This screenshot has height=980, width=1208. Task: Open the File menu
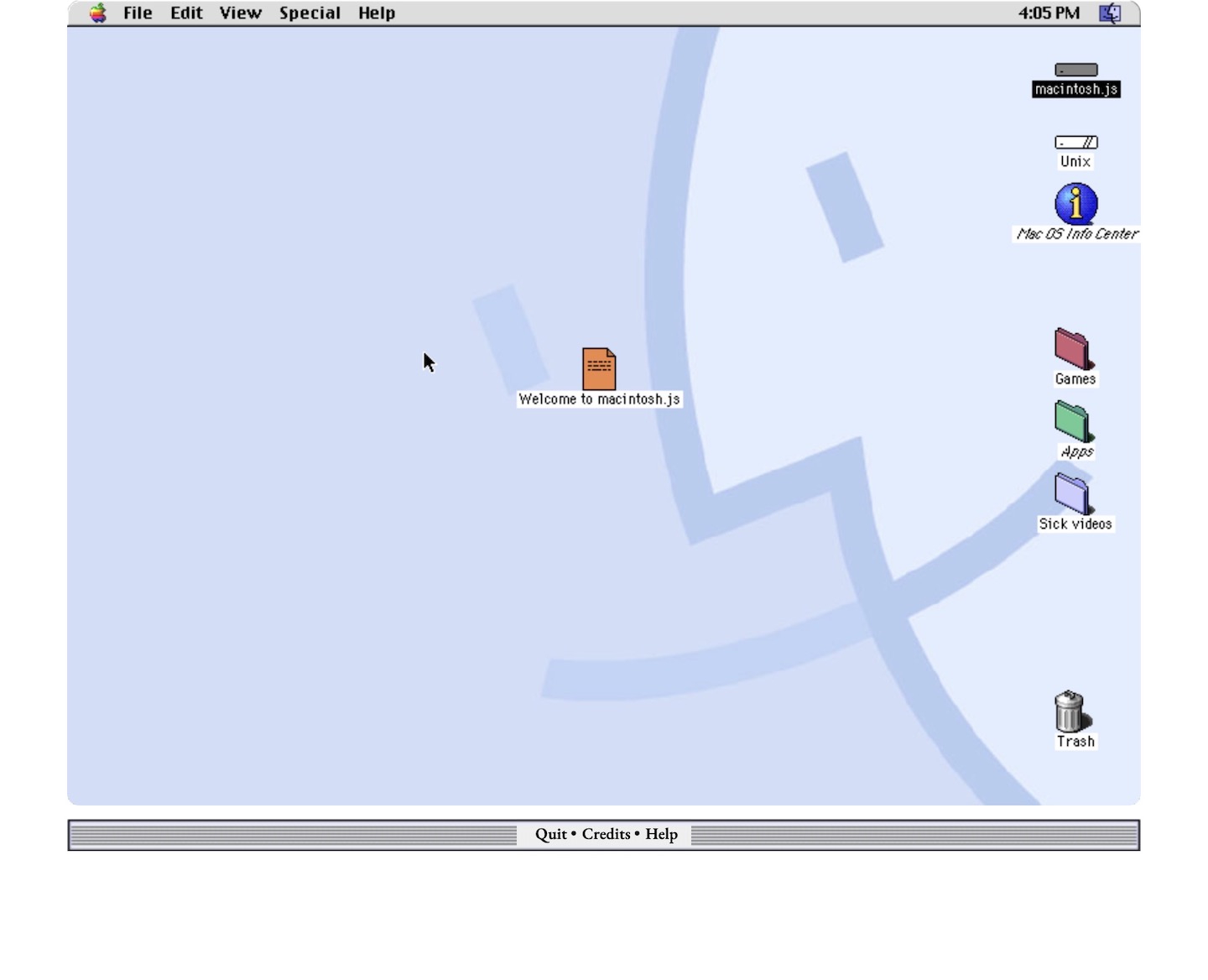click(138, 13)
